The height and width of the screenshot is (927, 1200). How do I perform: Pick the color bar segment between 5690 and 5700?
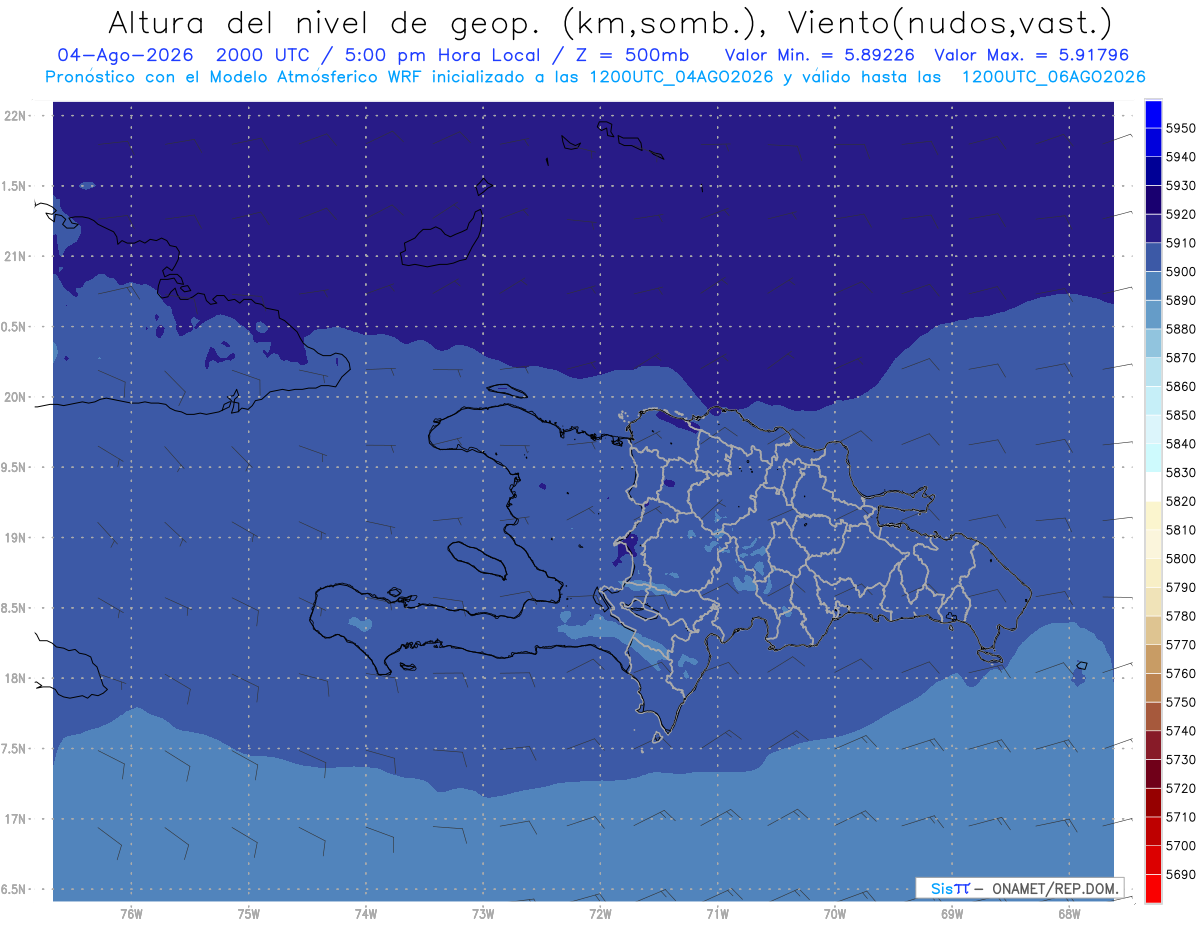(x=1153, y=860)
